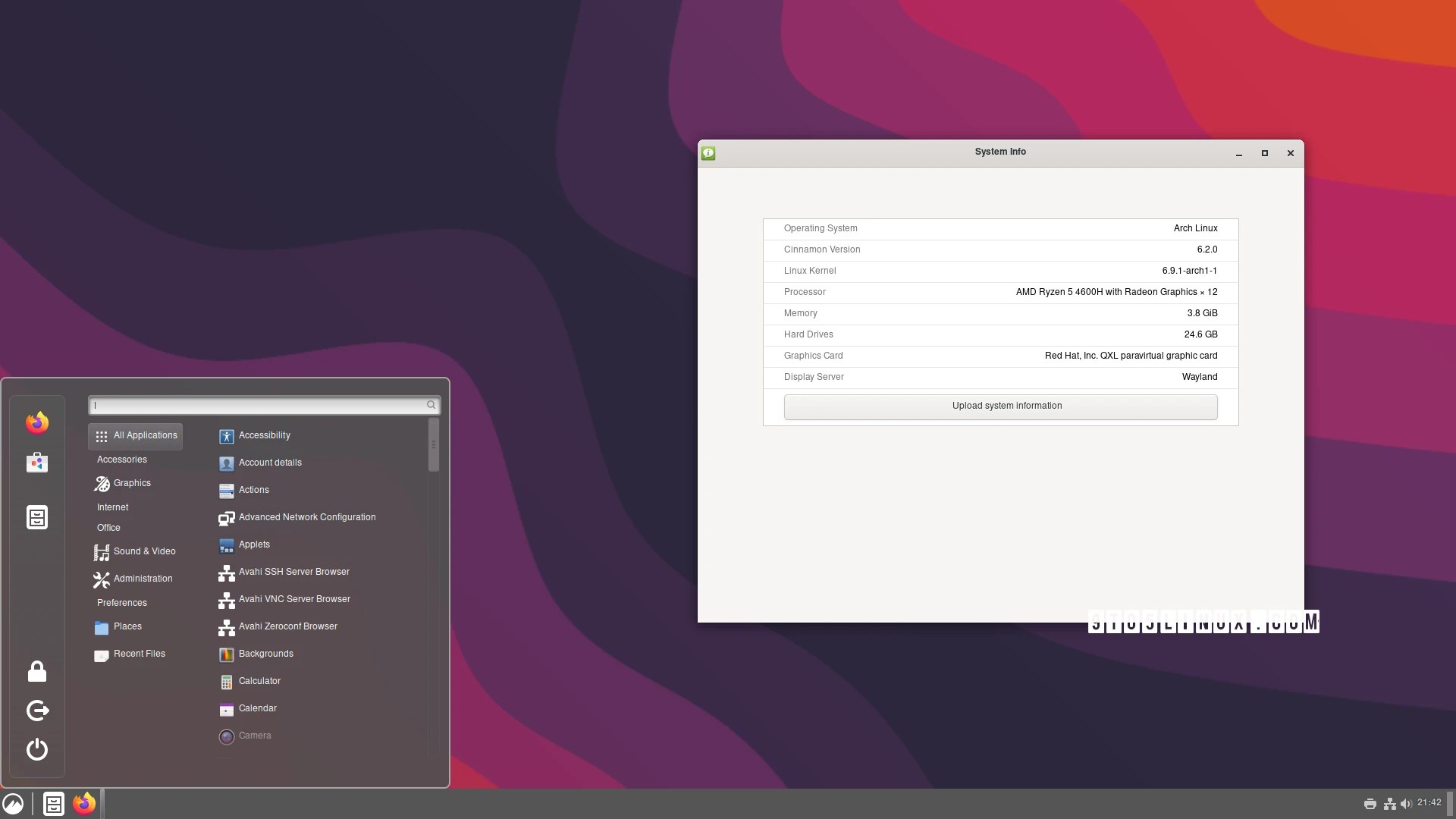1456x819 pixels.
Task: Open the printer applet in the system tray
Action: coord(1370,803)
